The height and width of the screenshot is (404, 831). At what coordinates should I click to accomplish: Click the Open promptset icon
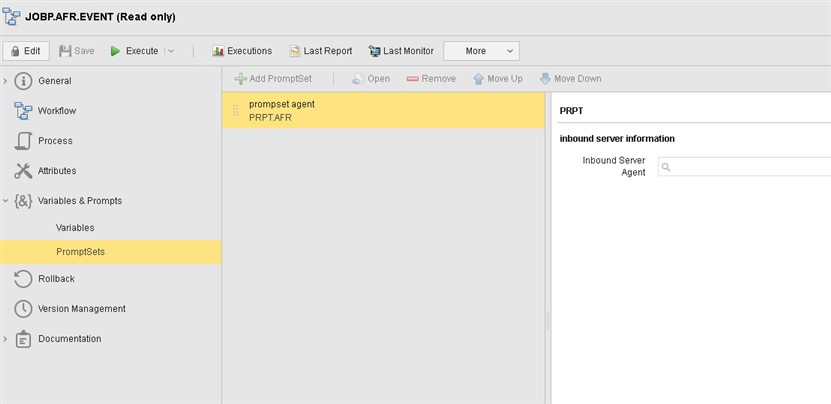pos(358,79)
